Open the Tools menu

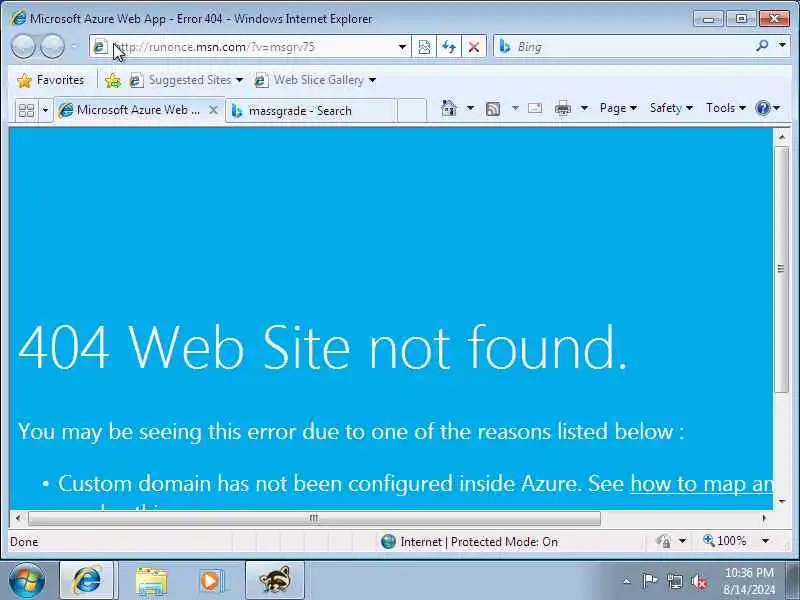[726, 108]
